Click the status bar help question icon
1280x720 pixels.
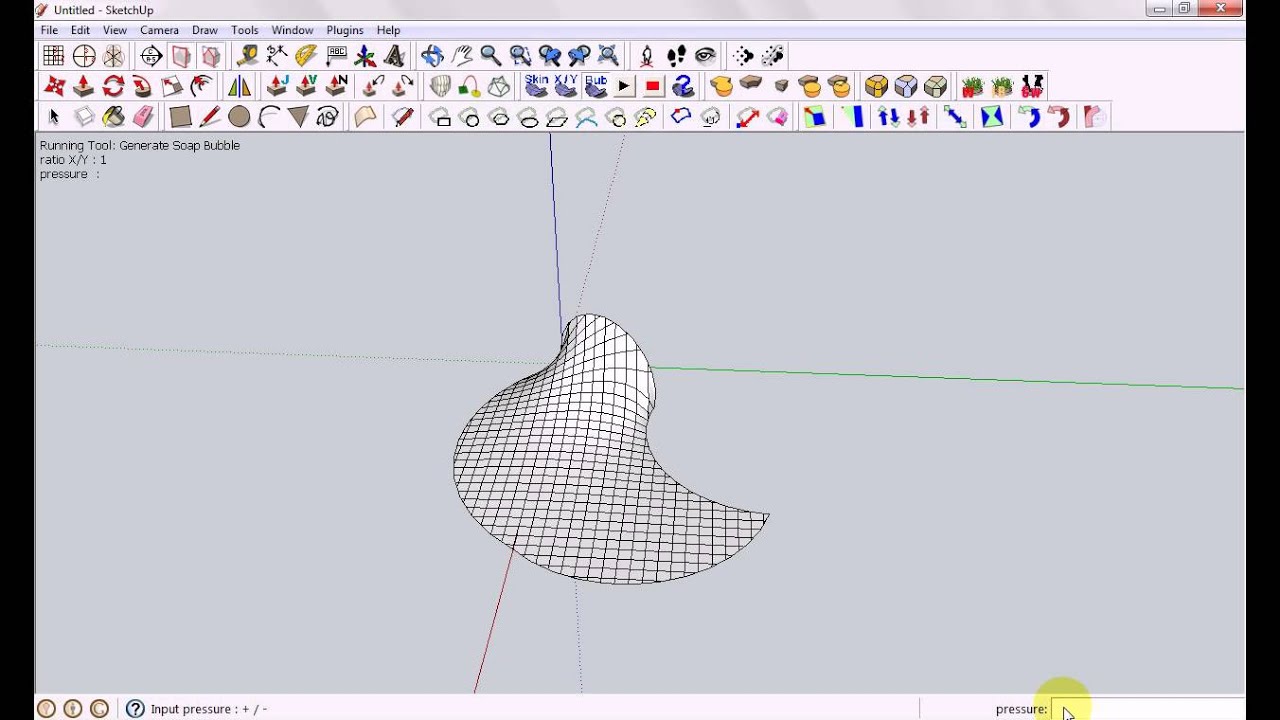(x=135, y=709)
